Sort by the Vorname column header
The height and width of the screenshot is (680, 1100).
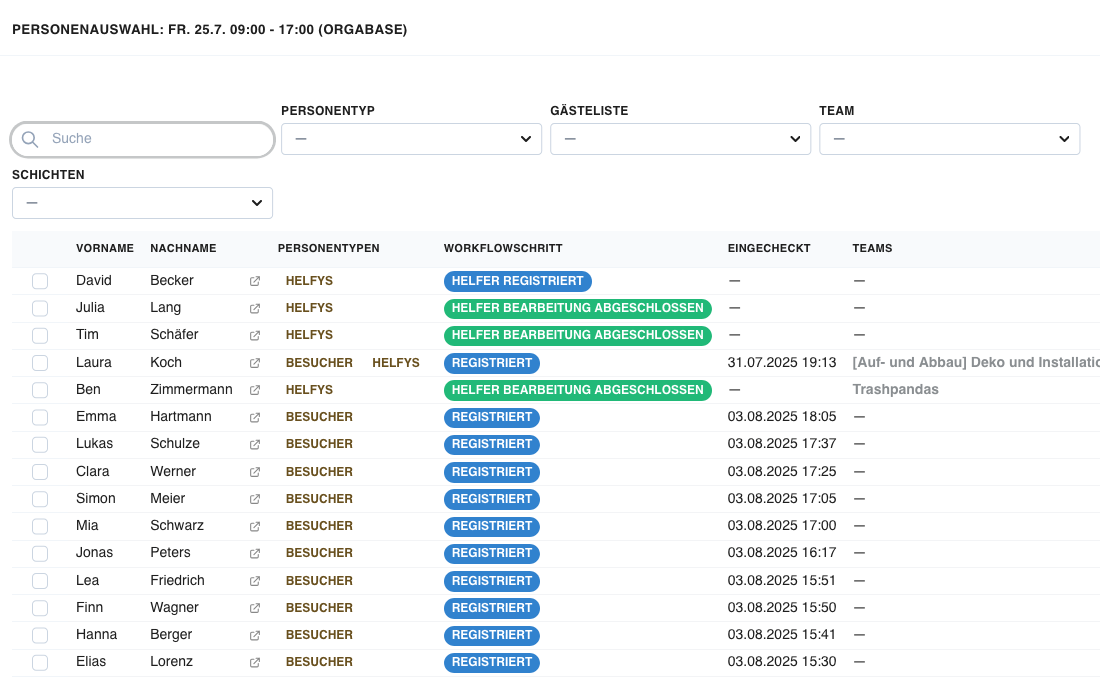coord(105,248)
